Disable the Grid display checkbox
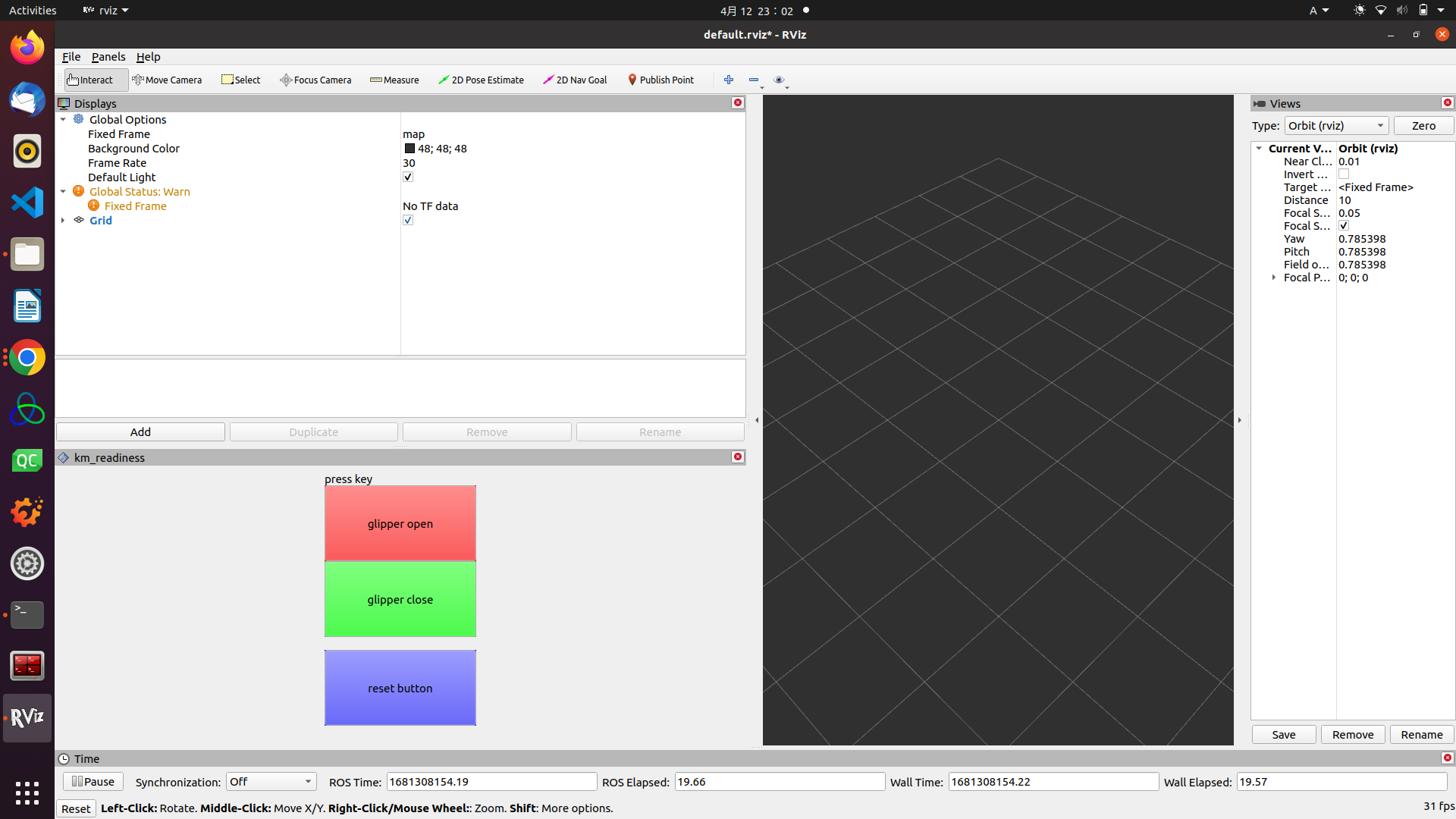 coord(408,220)
